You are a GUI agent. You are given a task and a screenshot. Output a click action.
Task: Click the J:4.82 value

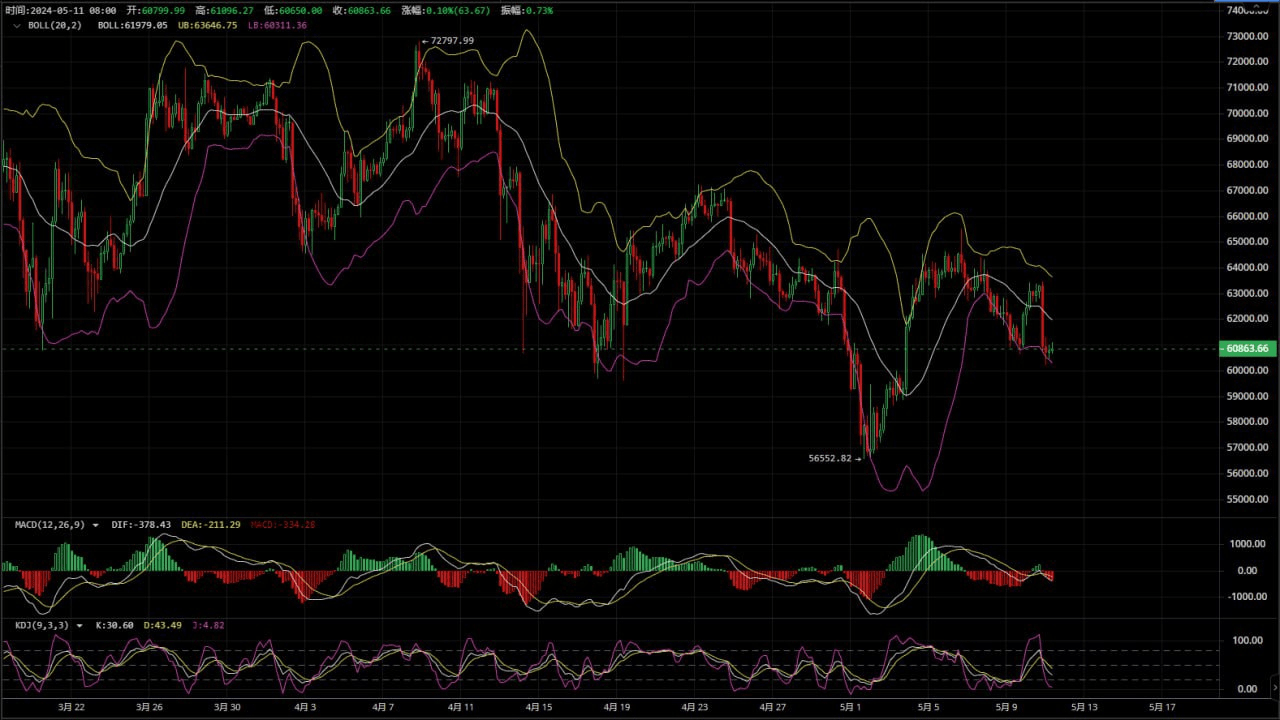[208, 626]
